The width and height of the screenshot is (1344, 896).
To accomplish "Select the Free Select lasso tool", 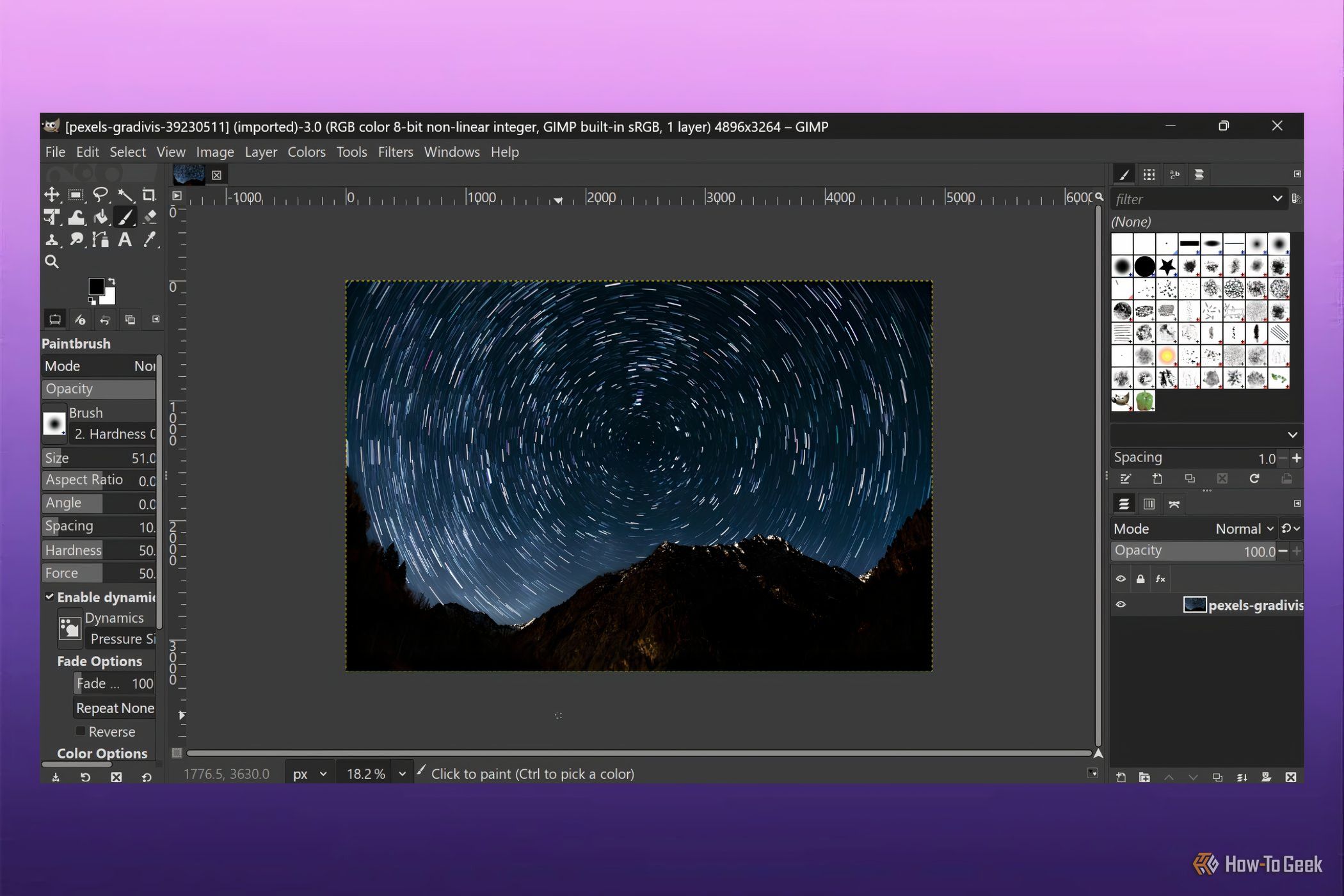I will point(100,195).
